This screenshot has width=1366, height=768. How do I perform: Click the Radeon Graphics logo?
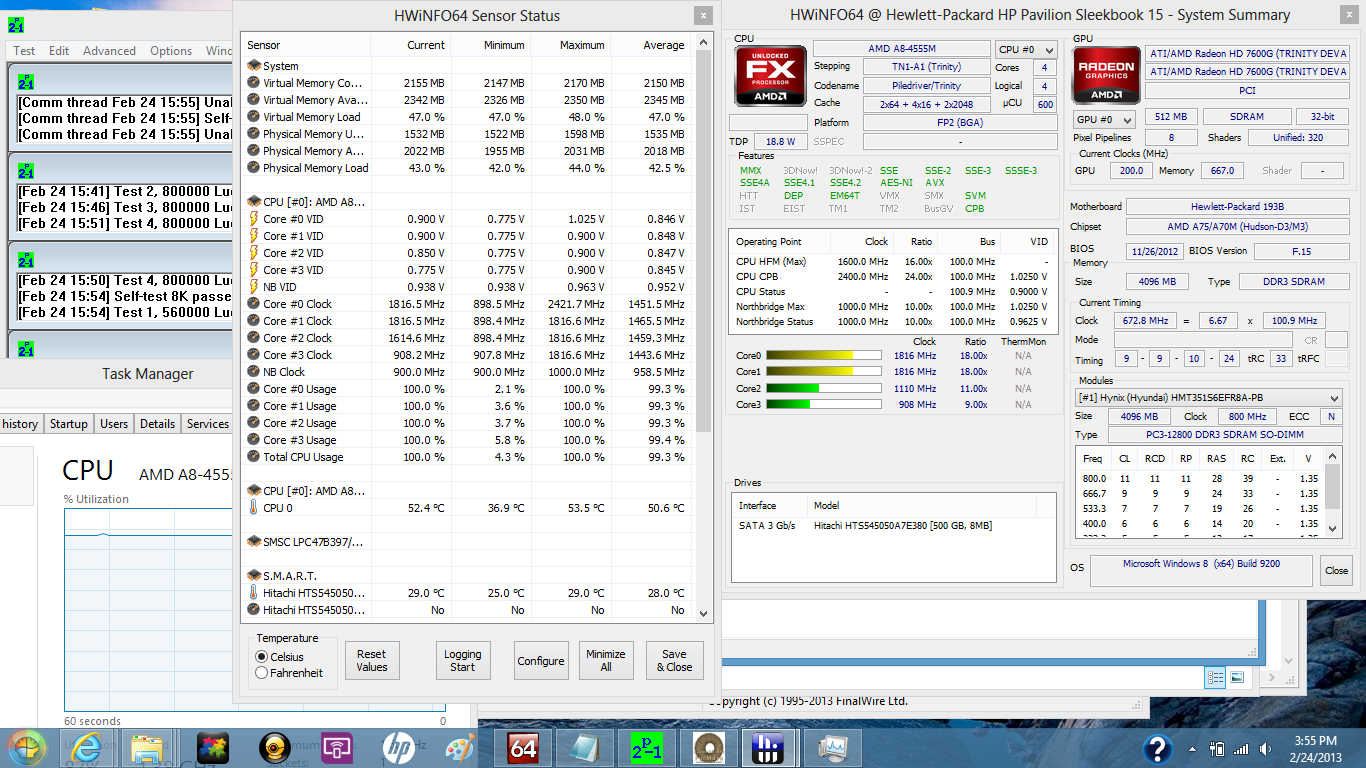1105,75
